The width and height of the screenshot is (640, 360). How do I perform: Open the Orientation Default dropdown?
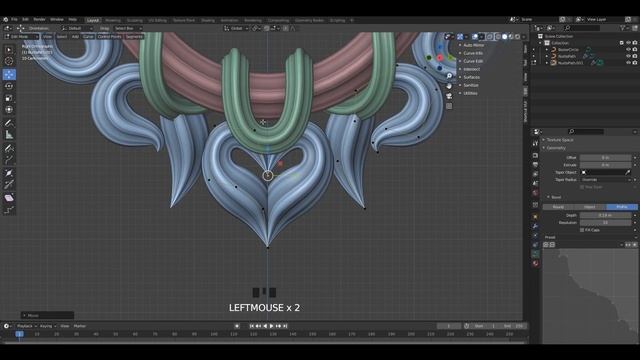(77, 29)
